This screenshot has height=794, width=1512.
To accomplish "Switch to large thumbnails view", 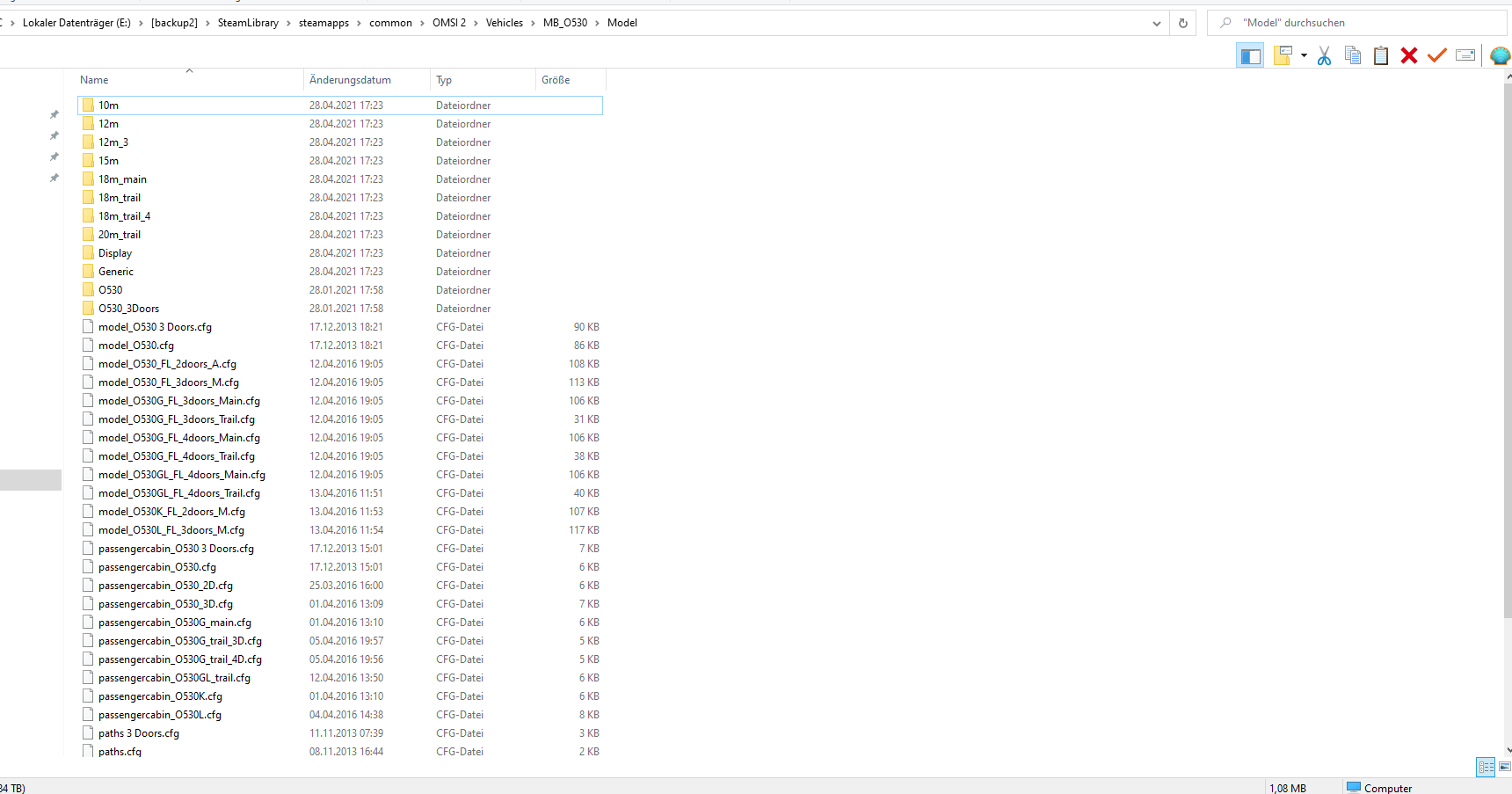I will (1504, 767).
